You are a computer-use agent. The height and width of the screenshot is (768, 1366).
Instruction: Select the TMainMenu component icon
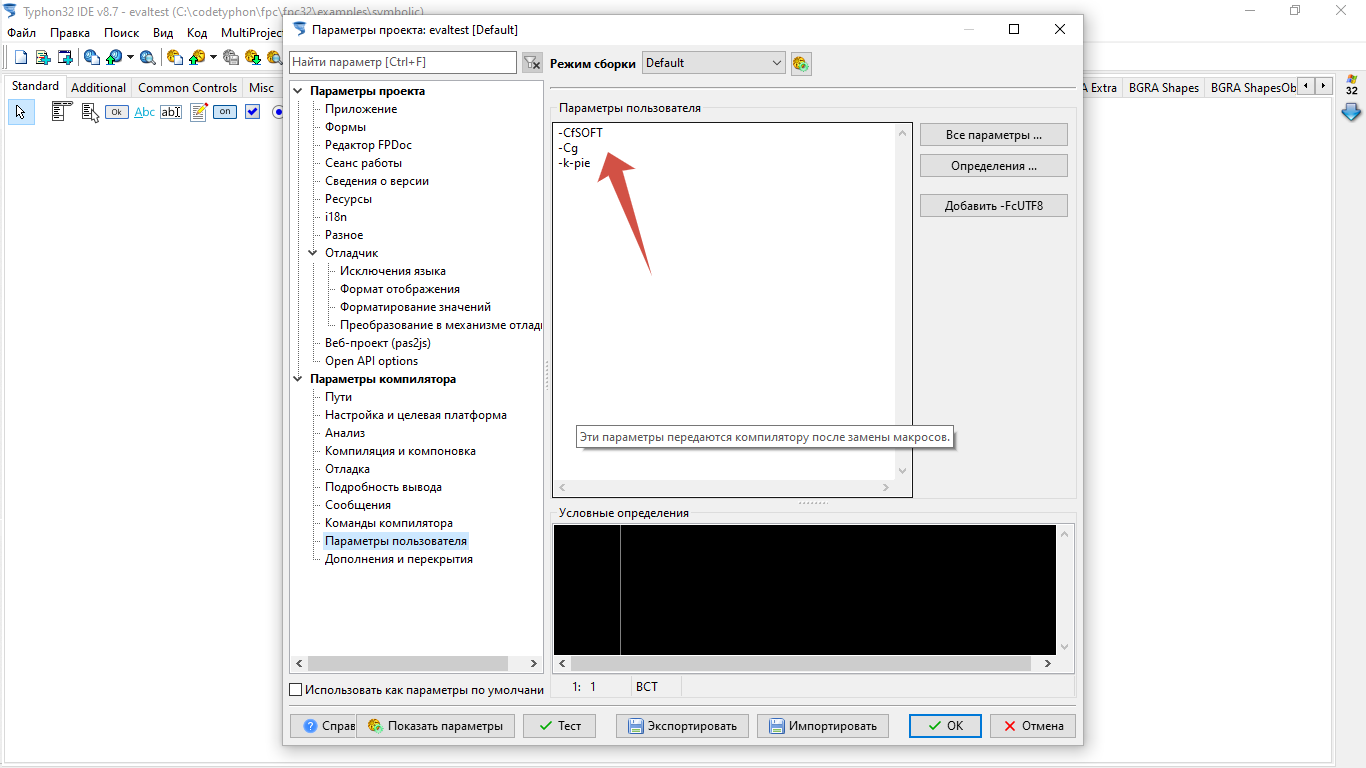(x=63, y=112)
